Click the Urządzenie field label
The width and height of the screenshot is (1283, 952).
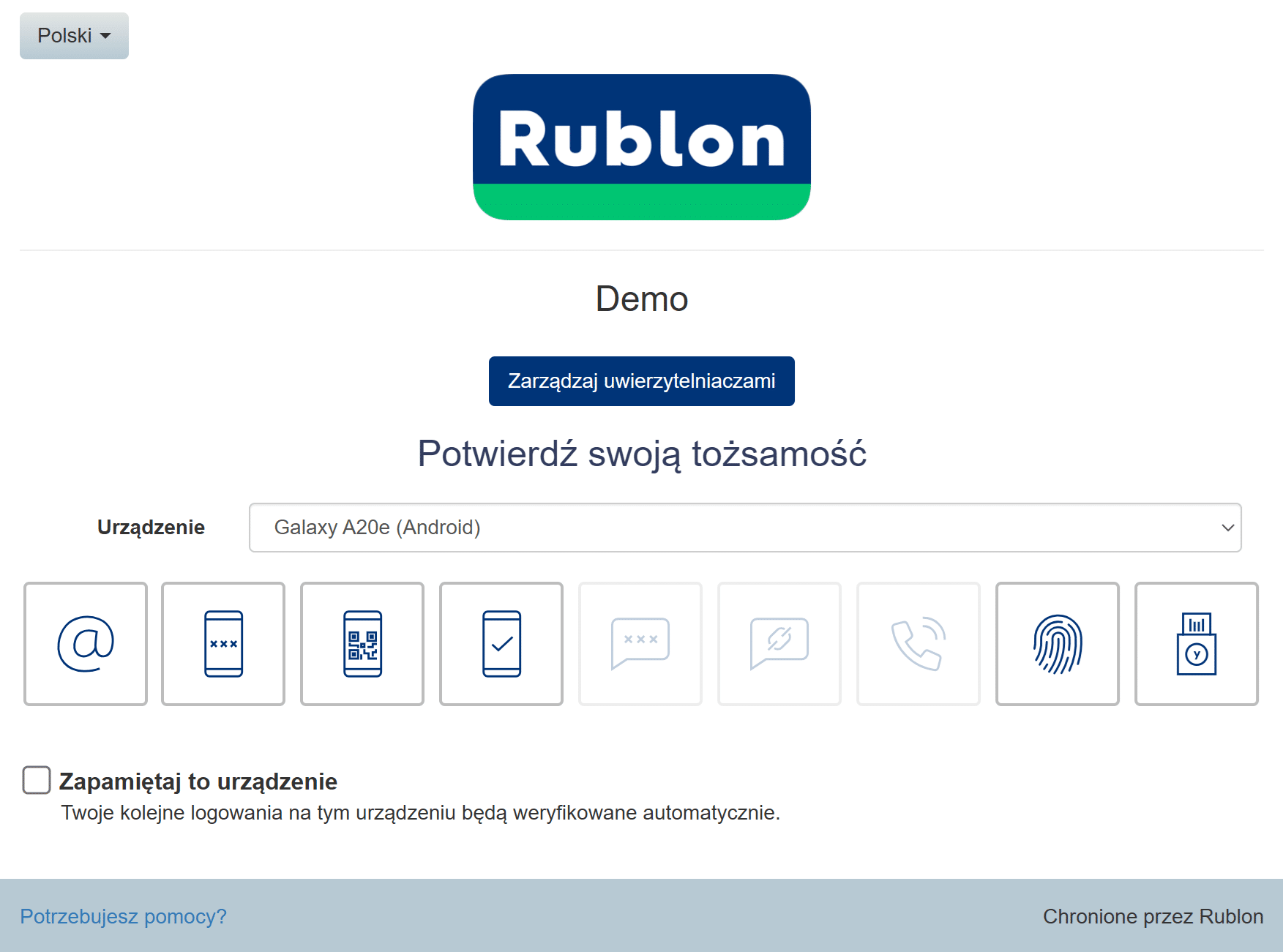coord(151,528)
